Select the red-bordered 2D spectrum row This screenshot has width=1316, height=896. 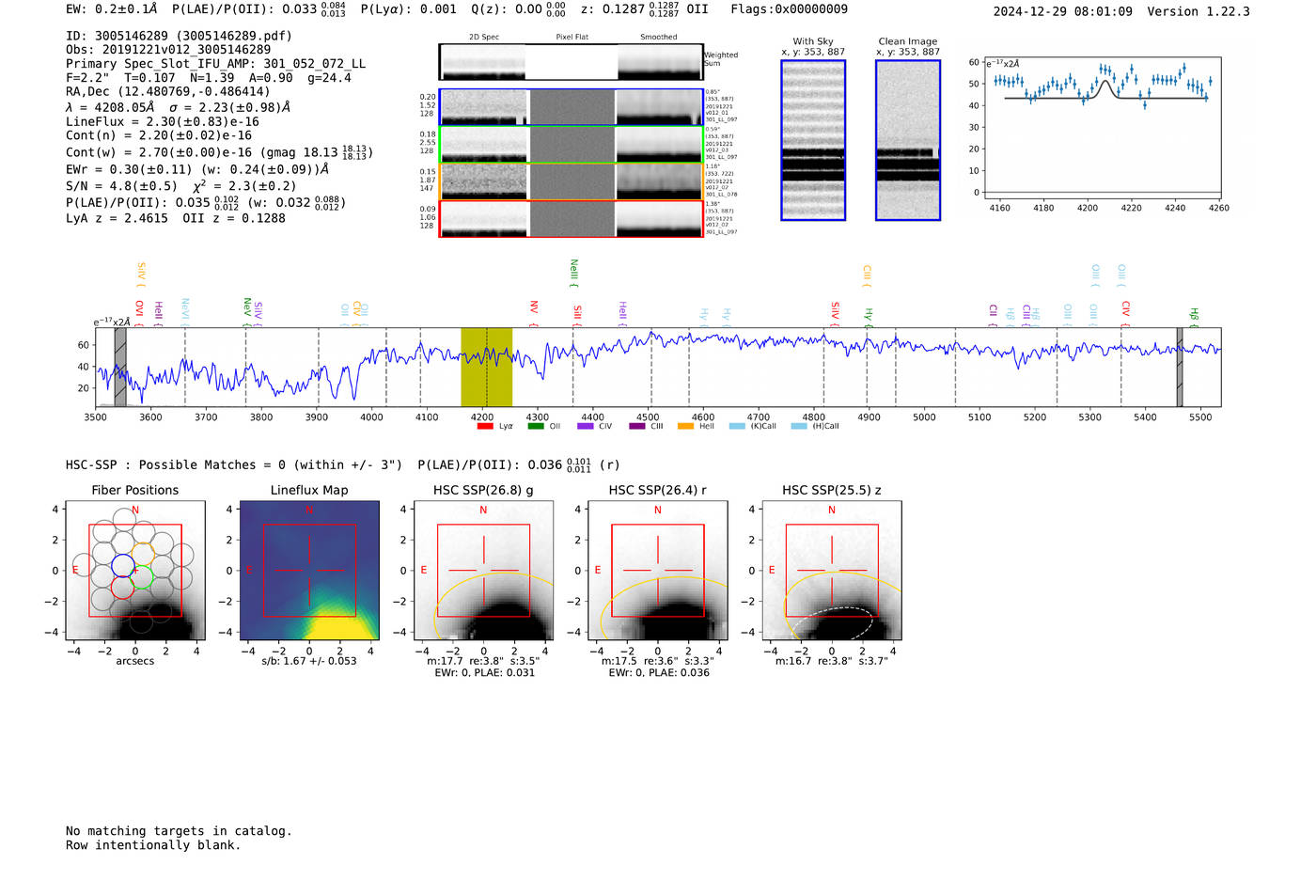tap(572, 218)
